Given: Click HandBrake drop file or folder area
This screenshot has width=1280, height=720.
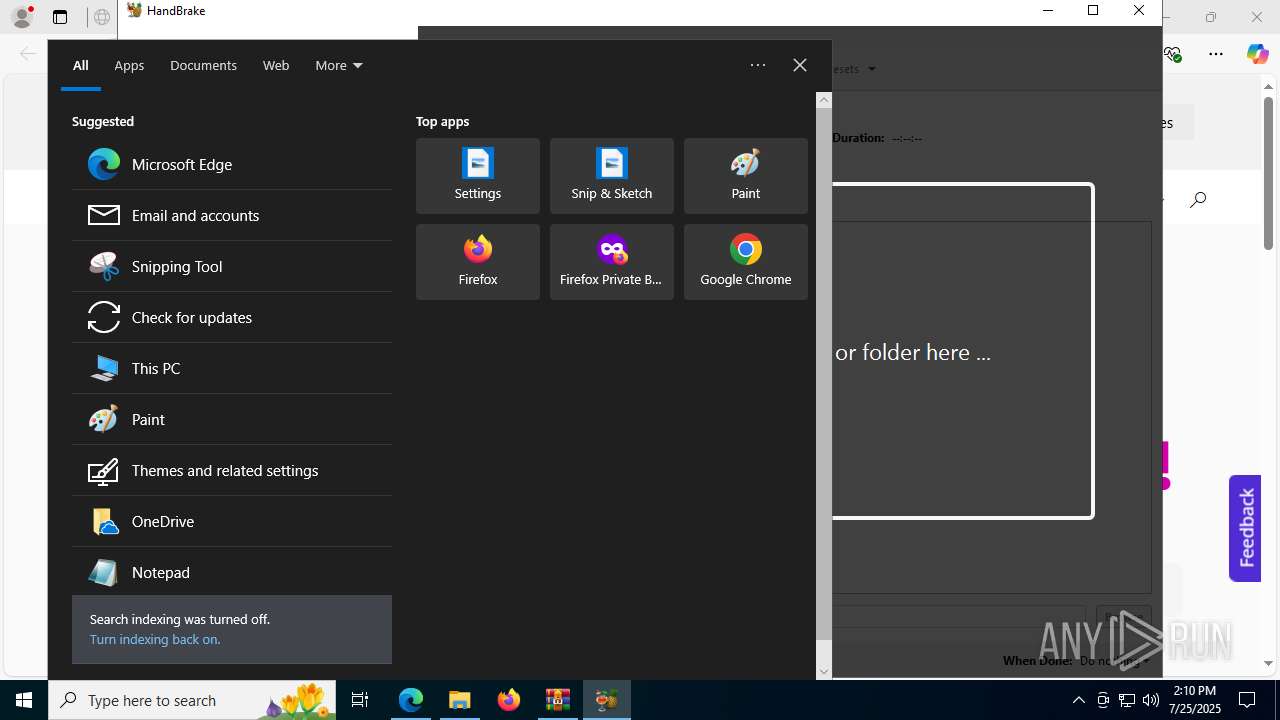Looking at the screenshot, I should [x=962, y=351].
